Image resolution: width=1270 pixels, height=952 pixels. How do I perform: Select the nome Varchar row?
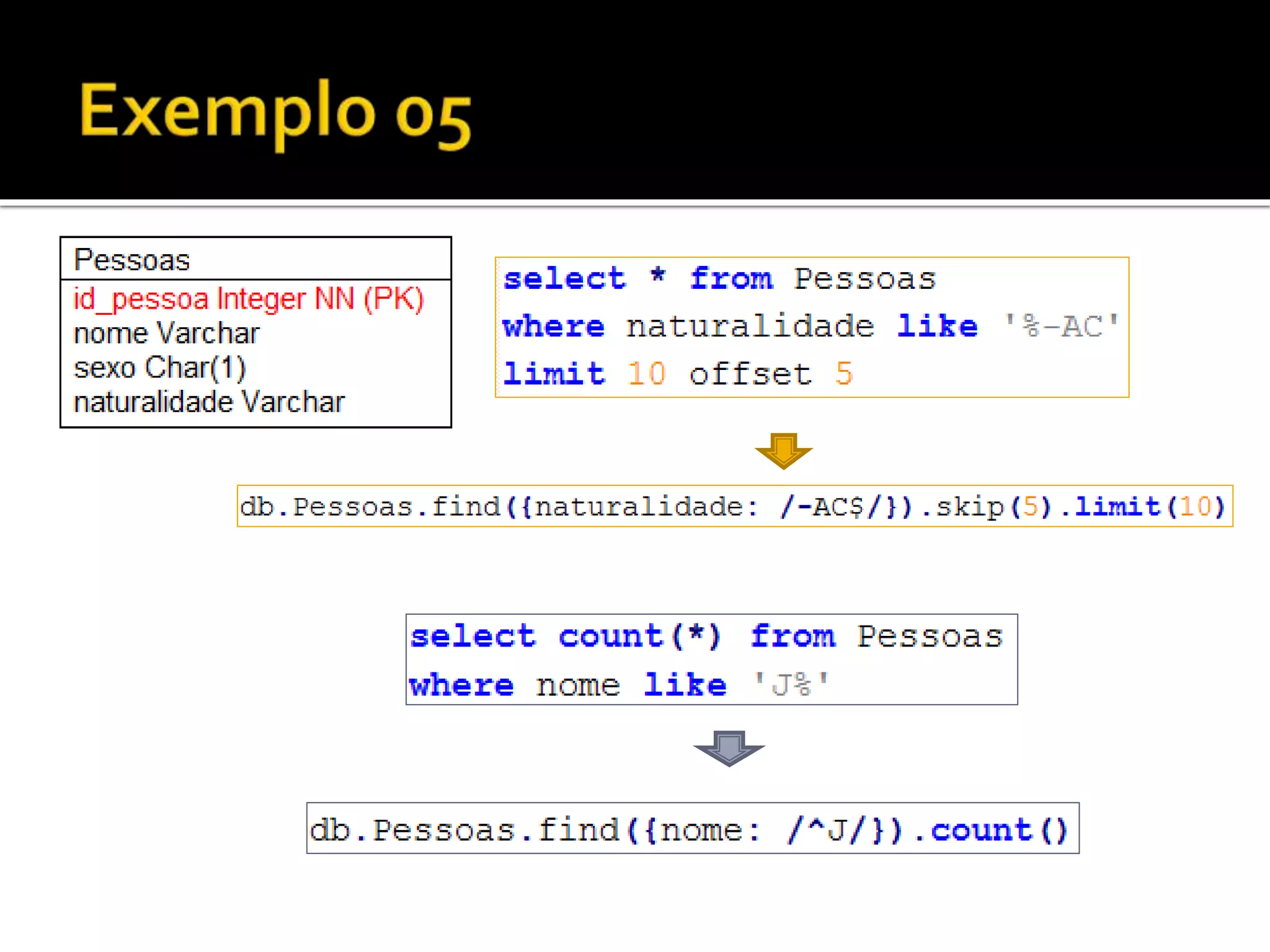166,333
